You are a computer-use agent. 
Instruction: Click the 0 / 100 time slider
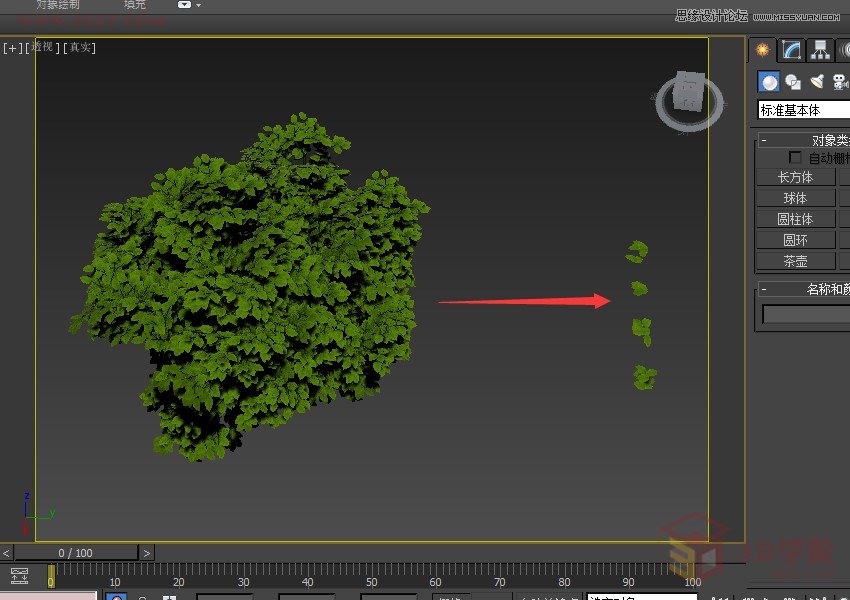click(76, 553)
